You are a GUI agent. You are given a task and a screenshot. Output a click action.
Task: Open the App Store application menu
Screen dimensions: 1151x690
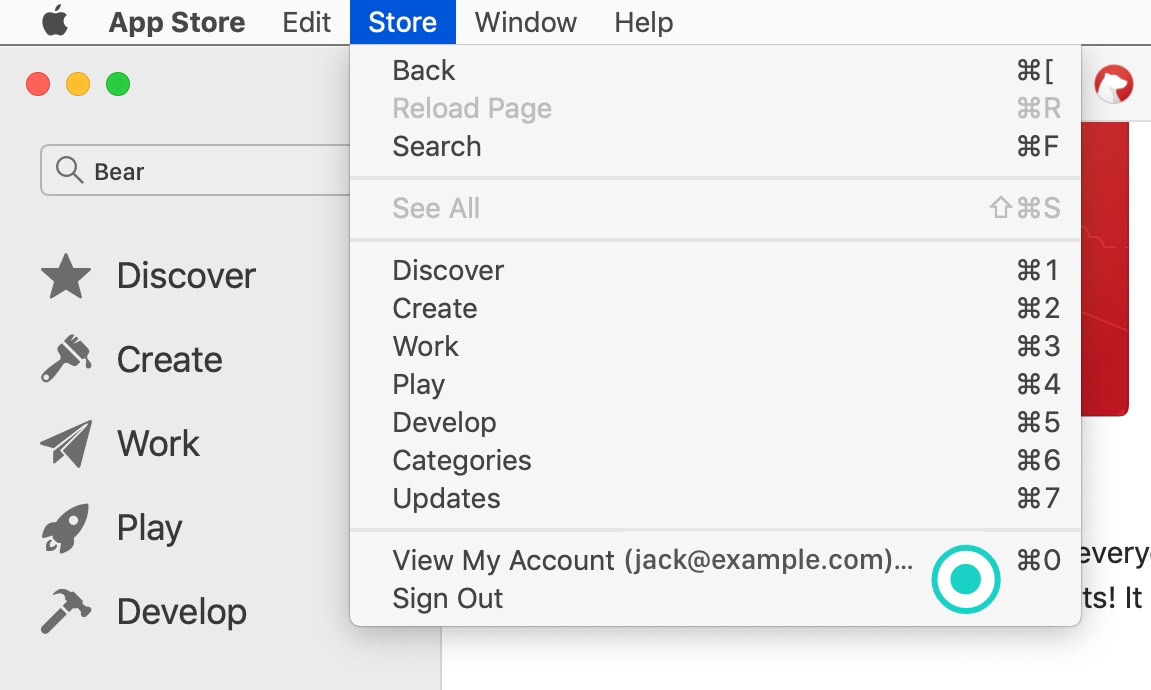click(177, 22)
